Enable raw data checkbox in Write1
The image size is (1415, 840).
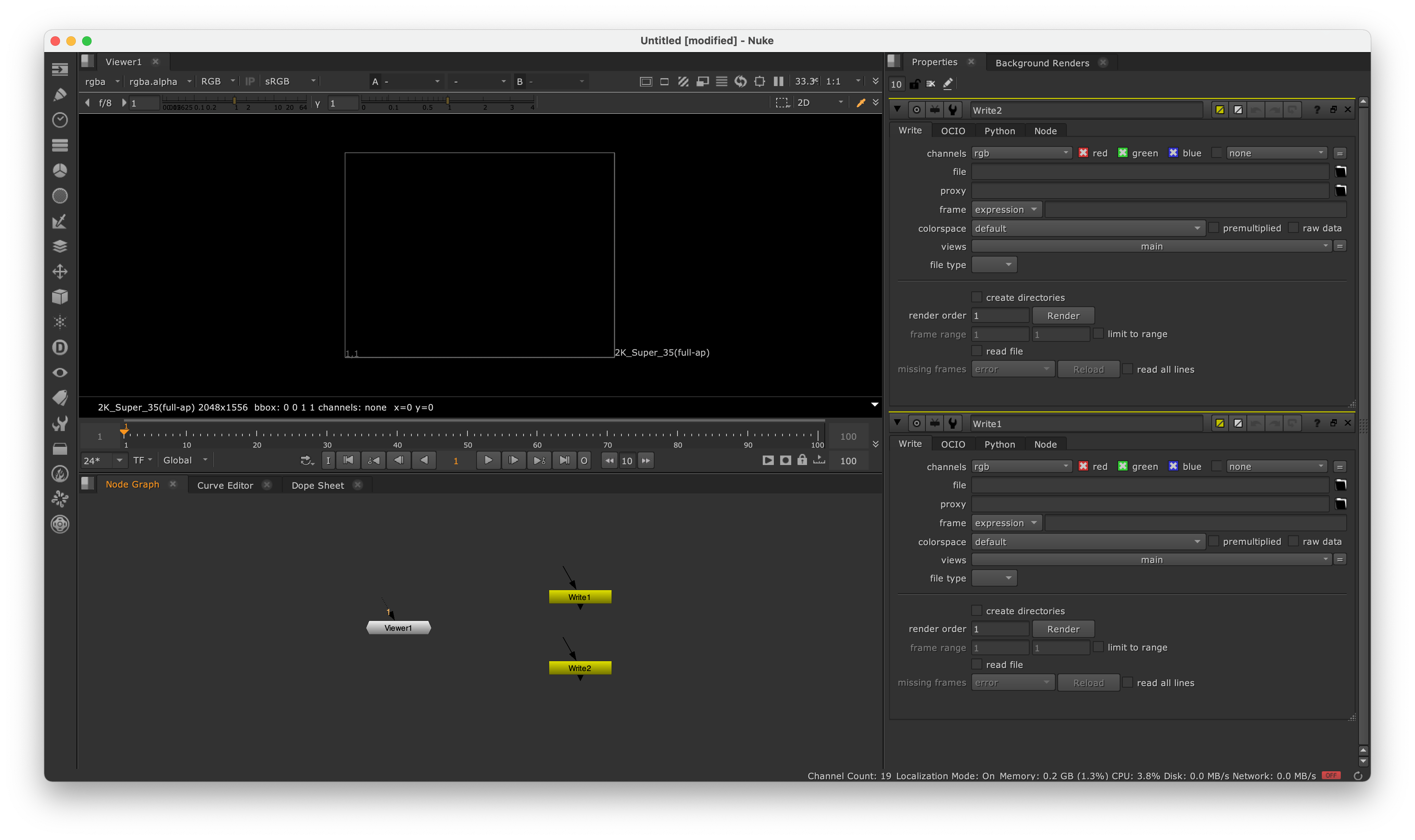1293,541
